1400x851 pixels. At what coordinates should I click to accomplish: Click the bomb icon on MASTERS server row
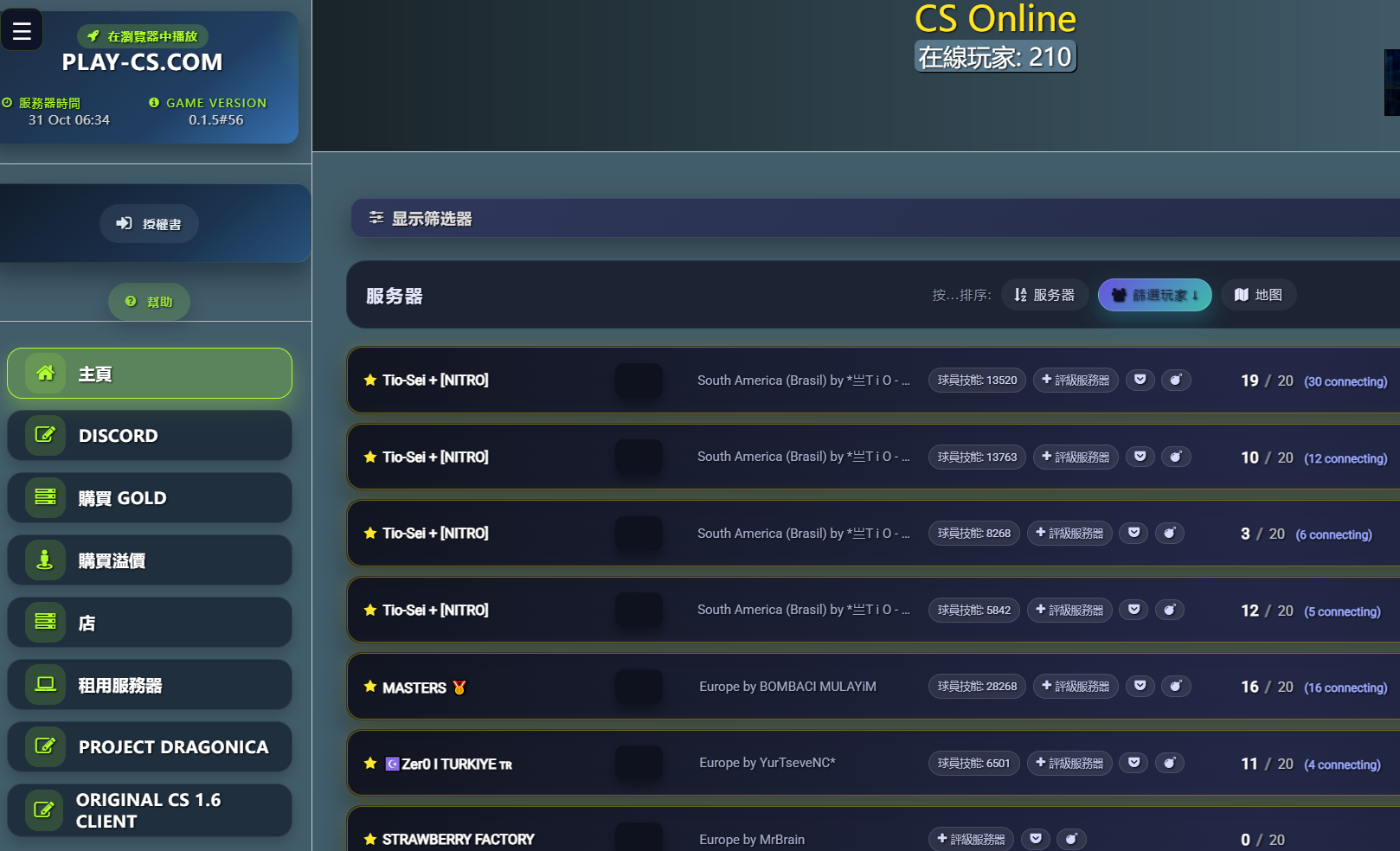tap(1175, 687)
